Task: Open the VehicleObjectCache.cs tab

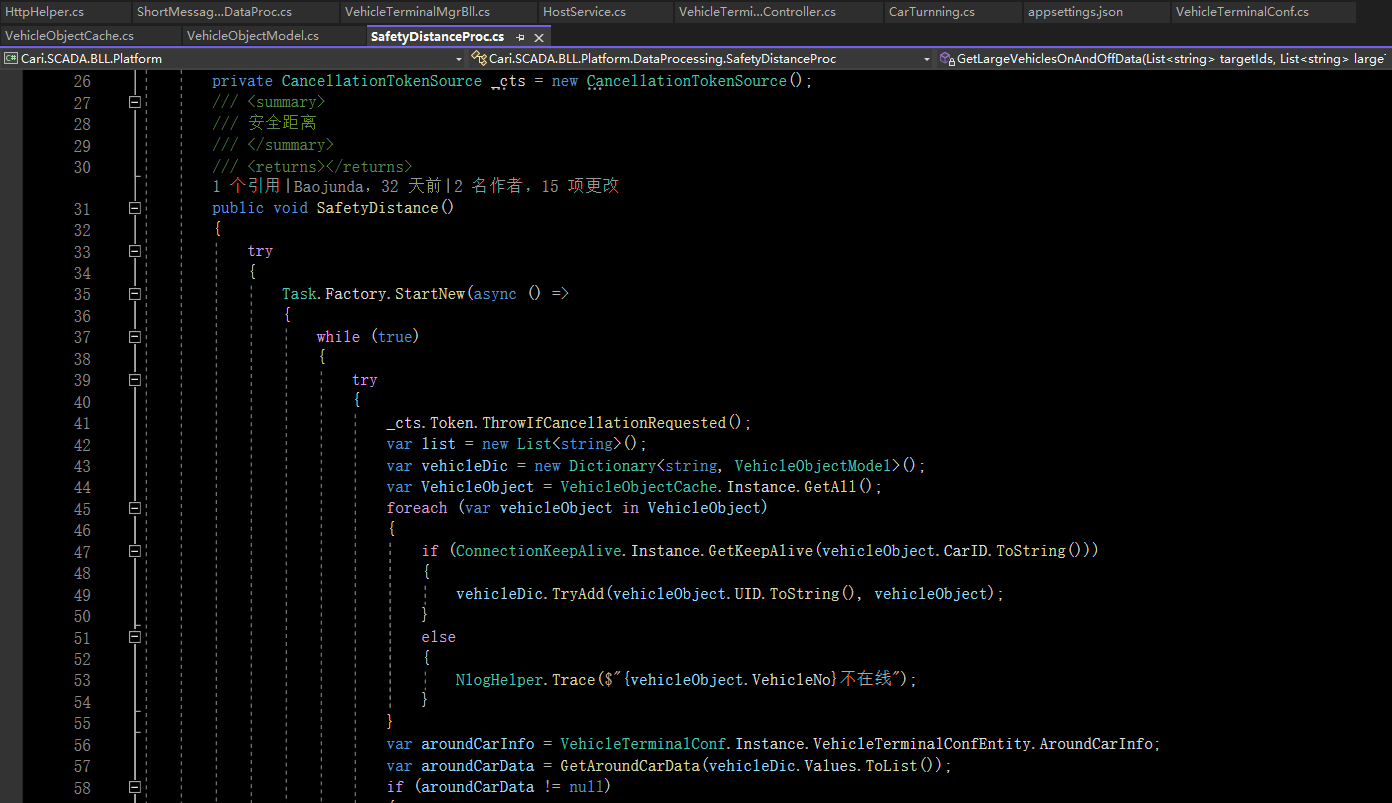Action: coord(69,36)
